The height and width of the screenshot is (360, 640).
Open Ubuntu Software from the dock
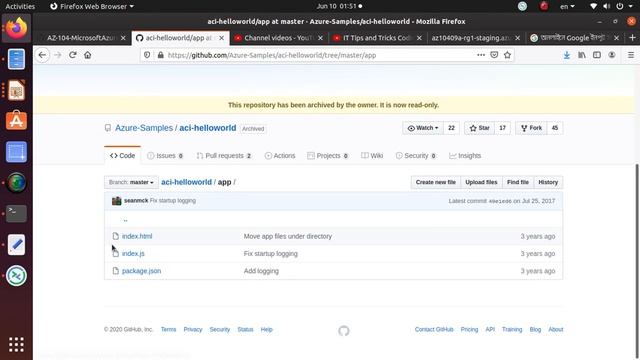[x=16, y=121]
